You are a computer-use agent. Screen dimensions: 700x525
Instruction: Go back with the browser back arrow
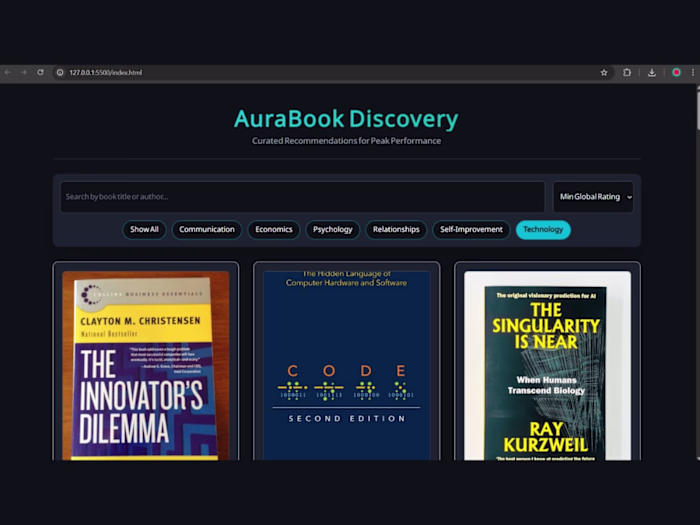(8, 72)
